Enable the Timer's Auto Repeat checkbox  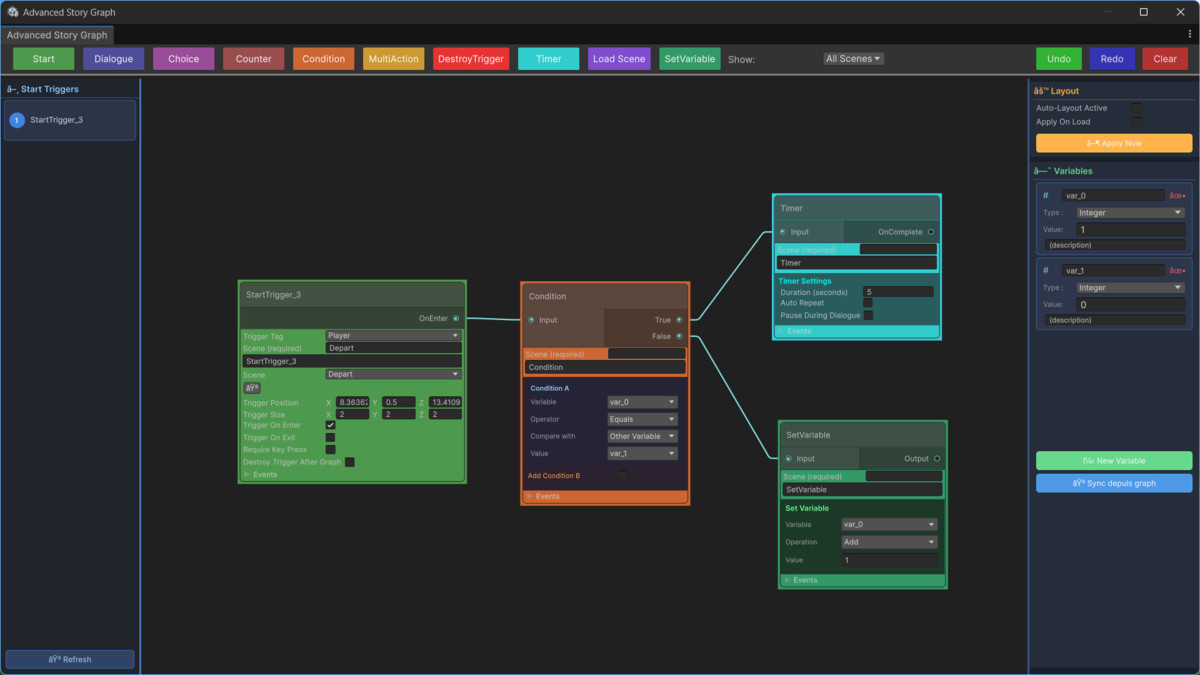click(x=868, y=303)
